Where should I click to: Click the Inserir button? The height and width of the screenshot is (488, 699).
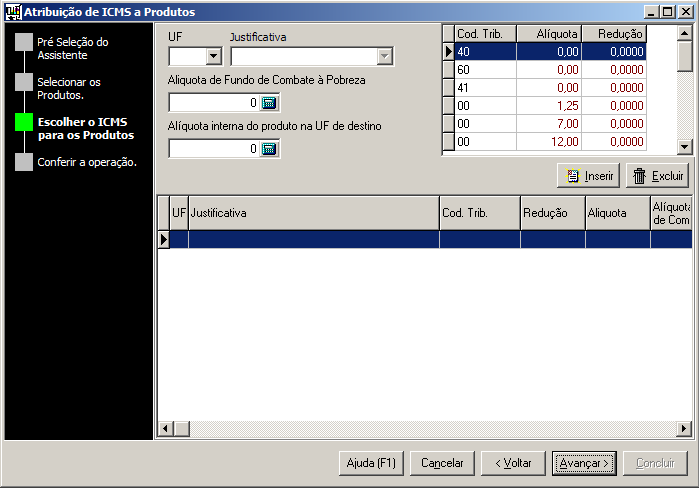[x=588, y=176]
